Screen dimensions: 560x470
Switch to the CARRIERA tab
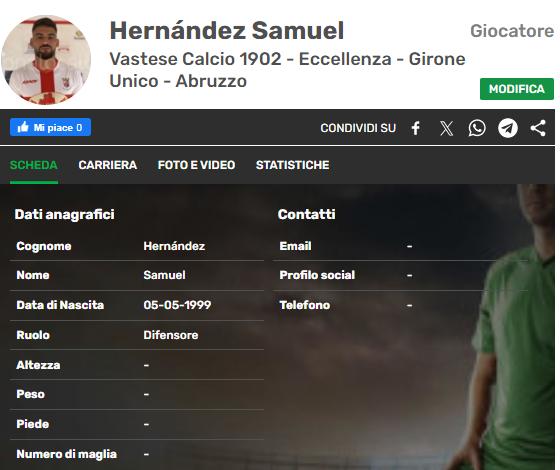point(108,165)
